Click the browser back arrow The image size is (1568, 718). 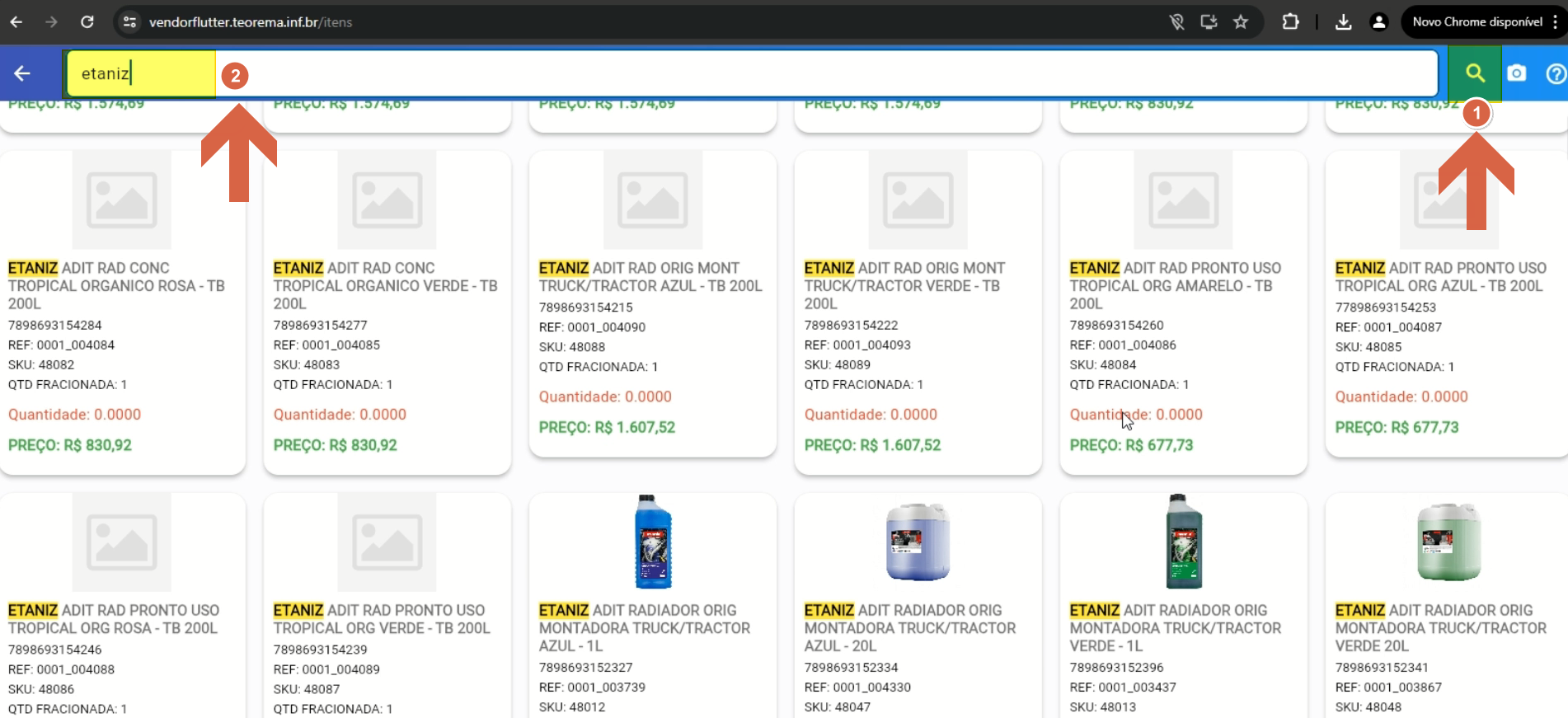[x=16, y=22]
